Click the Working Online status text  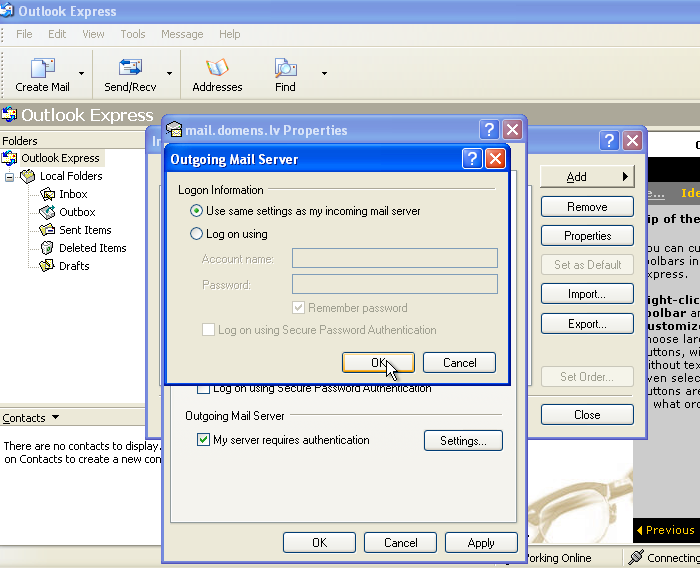point(558,558)
